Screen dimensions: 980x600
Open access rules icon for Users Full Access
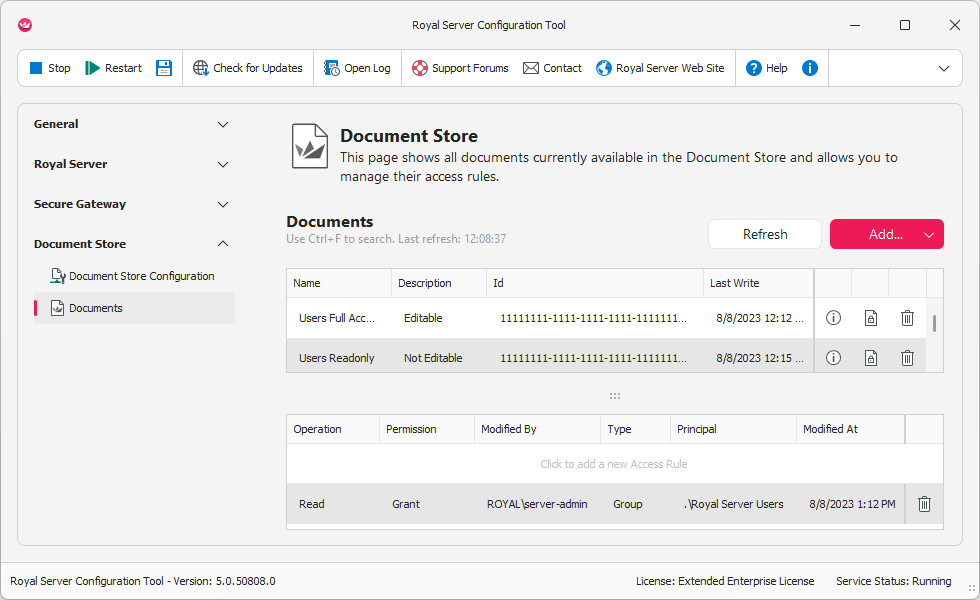pyautogui.click(x=871, y=318)
